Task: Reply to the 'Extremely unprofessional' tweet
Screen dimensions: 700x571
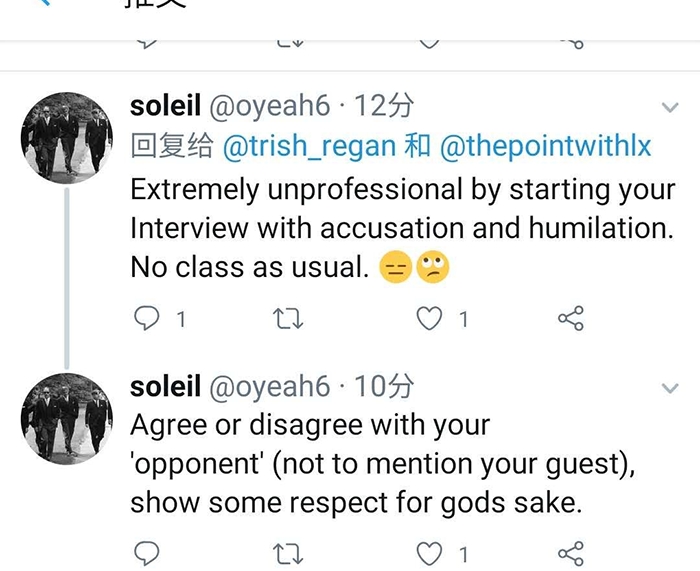Action: (147, 319)
